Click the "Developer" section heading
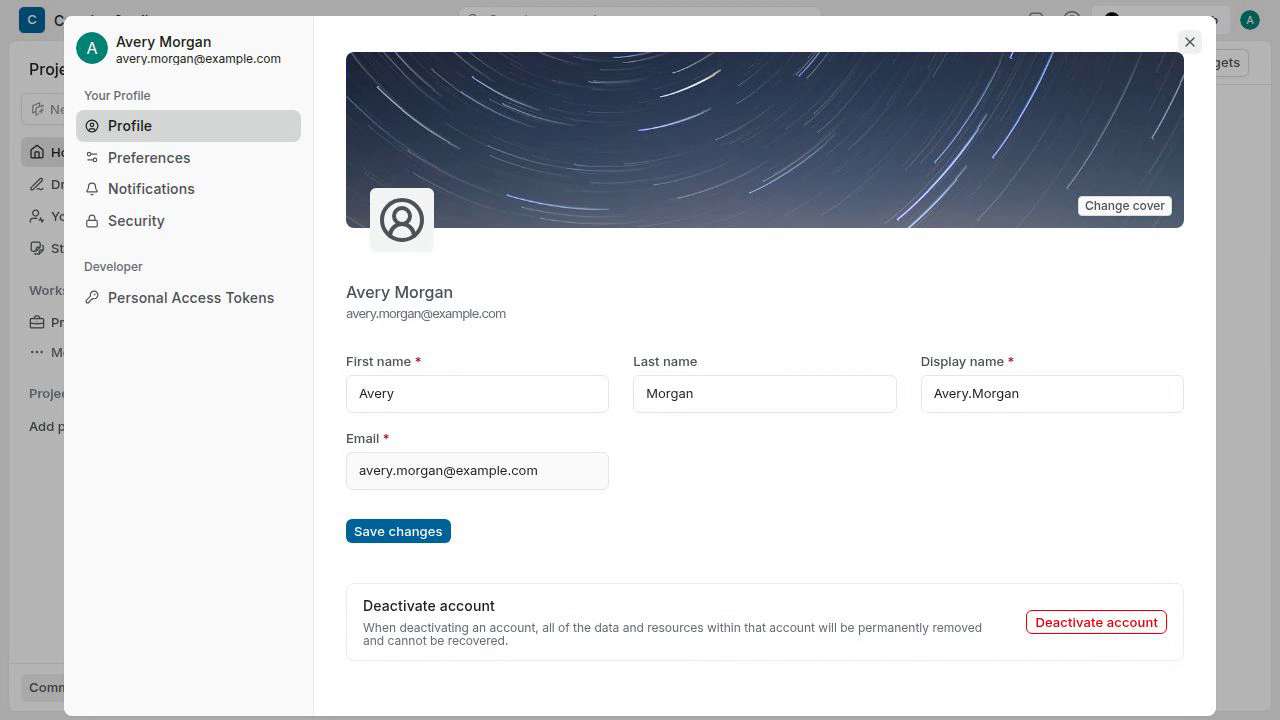This screenshot has height=720, width=1280. point(113,267)
